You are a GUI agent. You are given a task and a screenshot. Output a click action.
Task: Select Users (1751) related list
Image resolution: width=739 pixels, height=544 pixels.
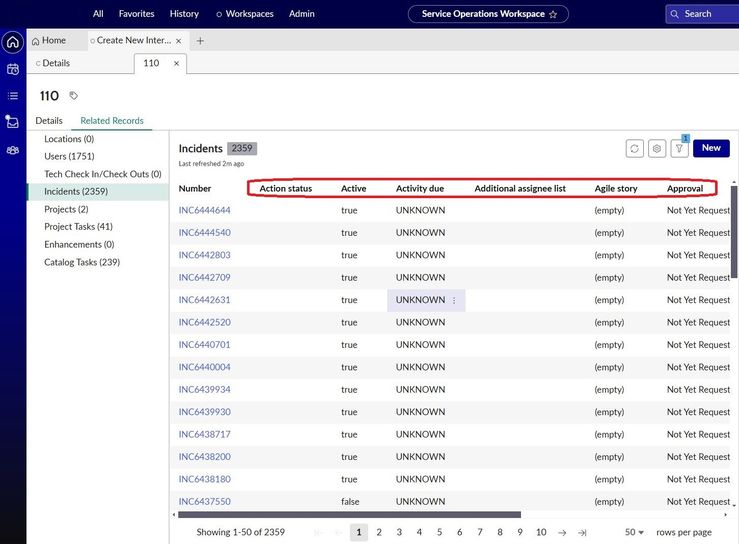[x=69, y=157]
